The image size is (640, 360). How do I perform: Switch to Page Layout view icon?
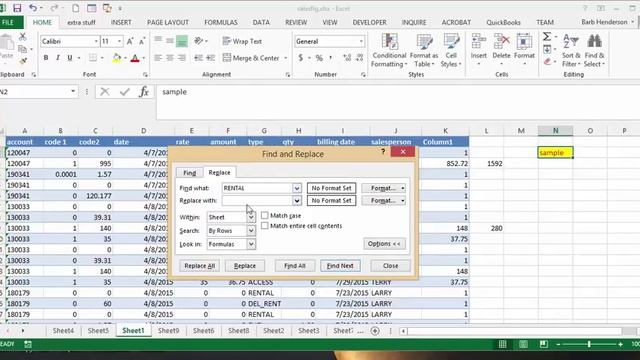coord(523,344)
